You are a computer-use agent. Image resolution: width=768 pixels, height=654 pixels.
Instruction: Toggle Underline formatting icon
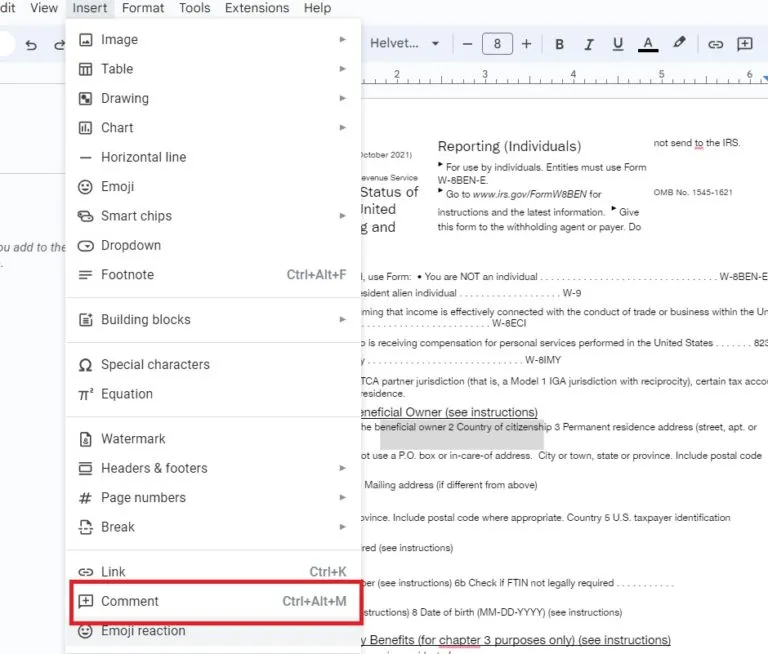[x=618, y=44]
